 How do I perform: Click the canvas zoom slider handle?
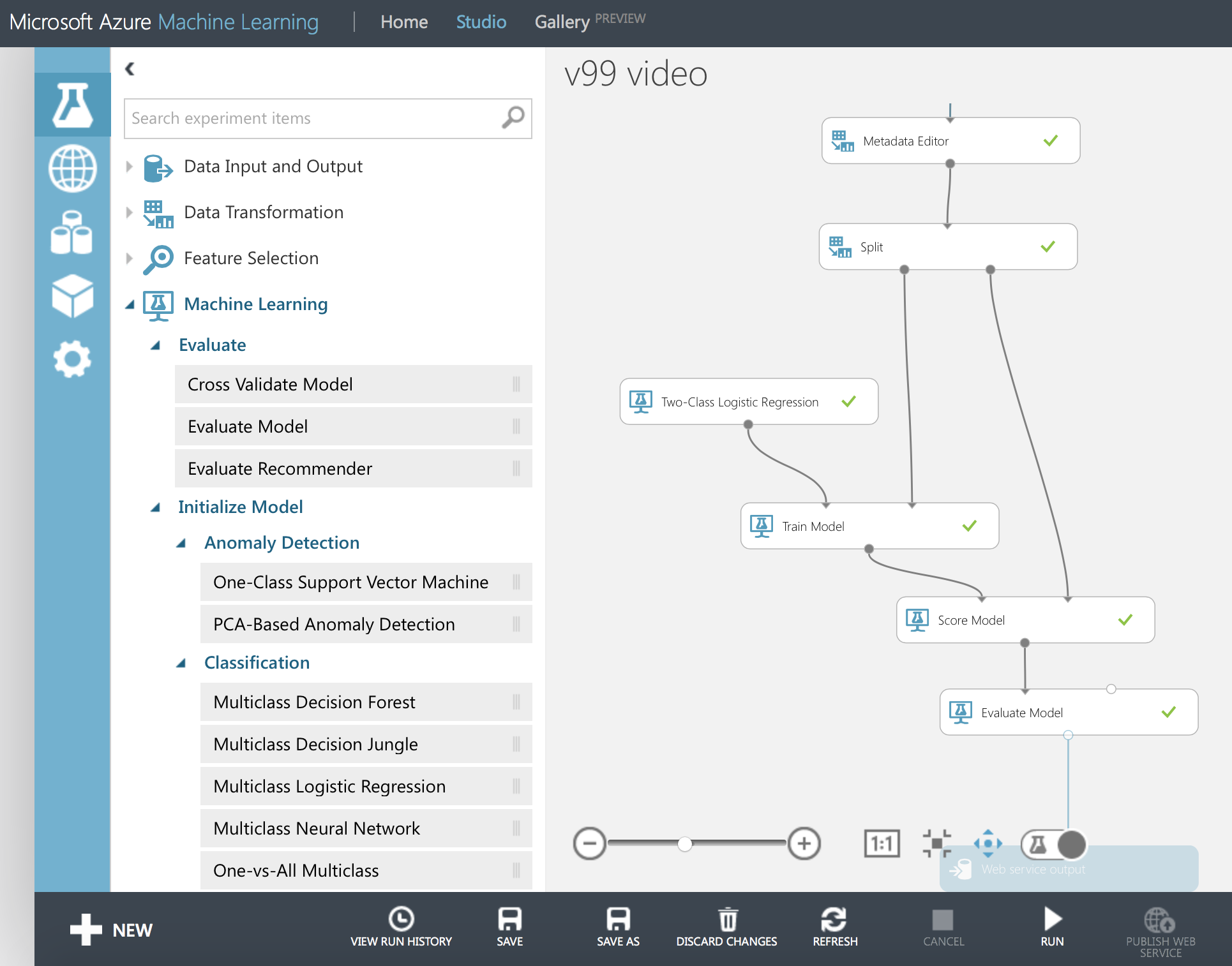click(684, 843)
